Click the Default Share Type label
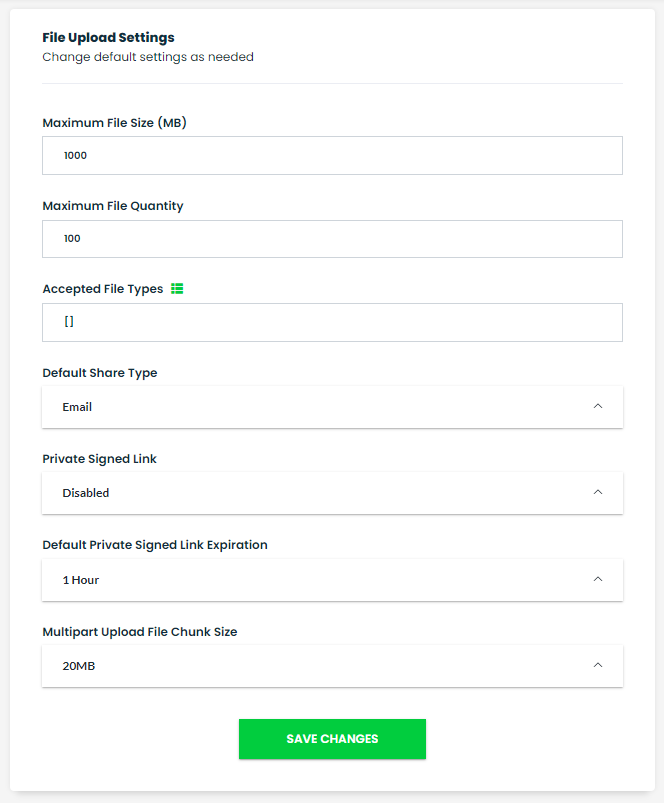Screen dimensions: 664x803 pyautogui.click(x=100, y=373)
